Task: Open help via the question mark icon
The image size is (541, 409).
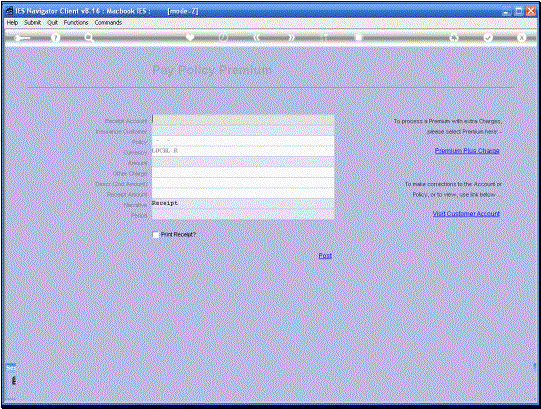Action: point(55,38)
